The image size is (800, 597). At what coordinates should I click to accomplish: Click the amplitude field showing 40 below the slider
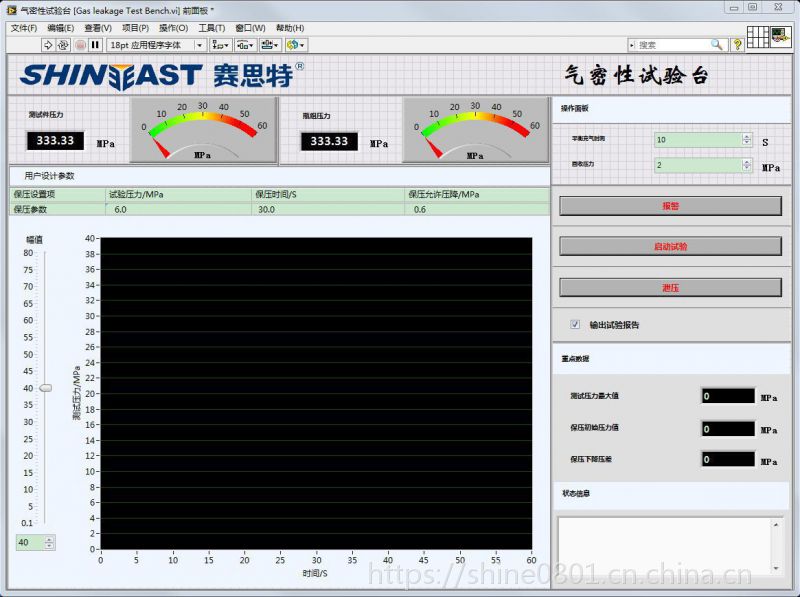click(30, 542)
